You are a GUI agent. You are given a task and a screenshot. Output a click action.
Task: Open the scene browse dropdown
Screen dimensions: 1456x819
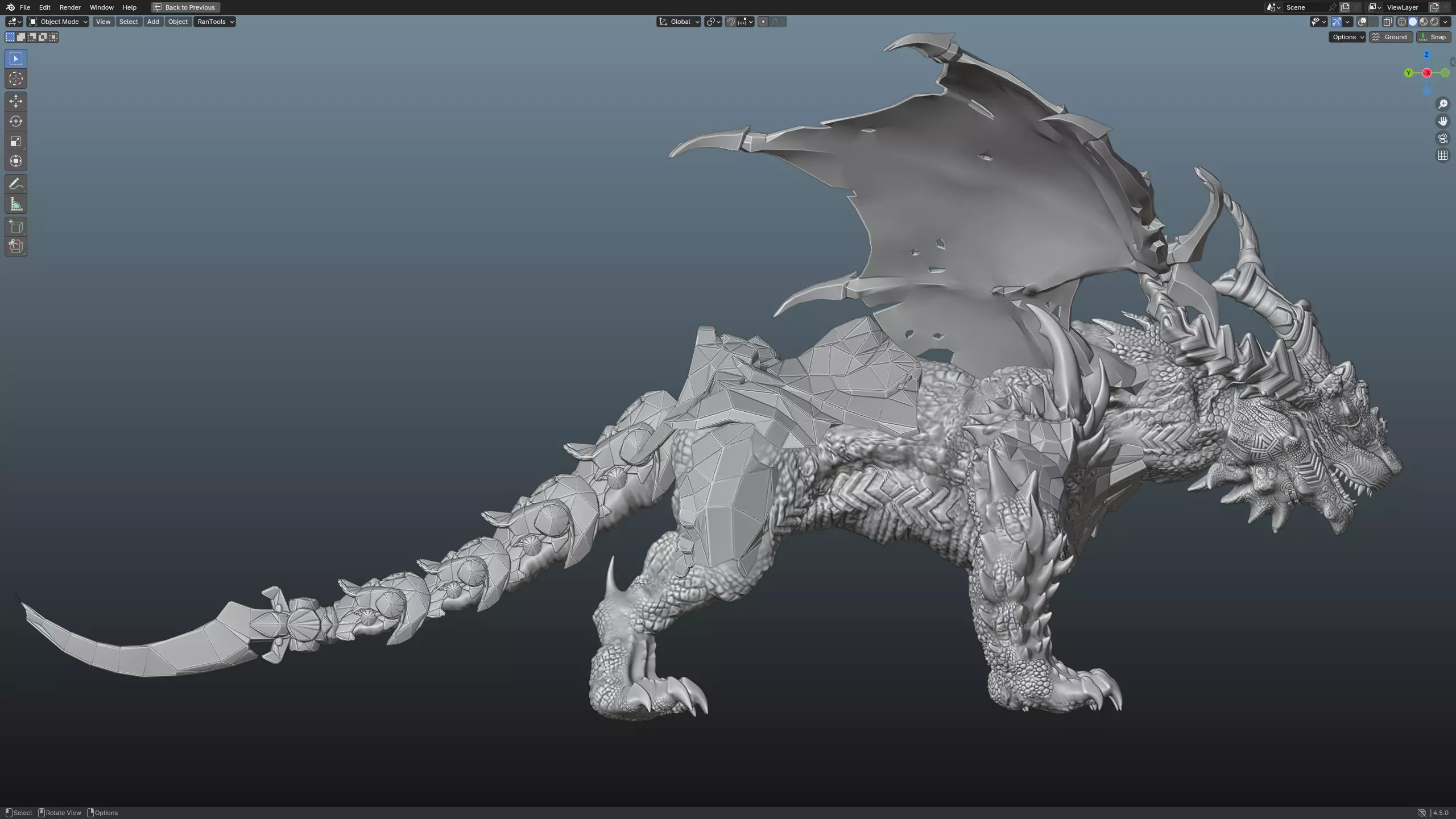click(1273, 7)
